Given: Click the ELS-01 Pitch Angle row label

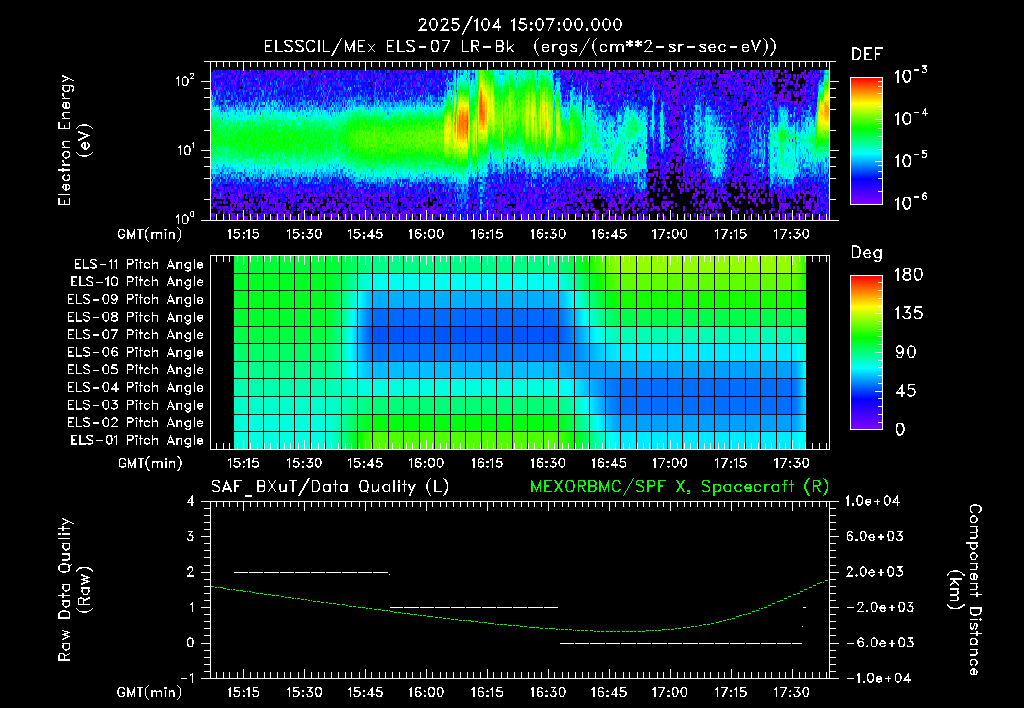Looking at the screenshot, I should pyautogui.click(x=137, y=440).
